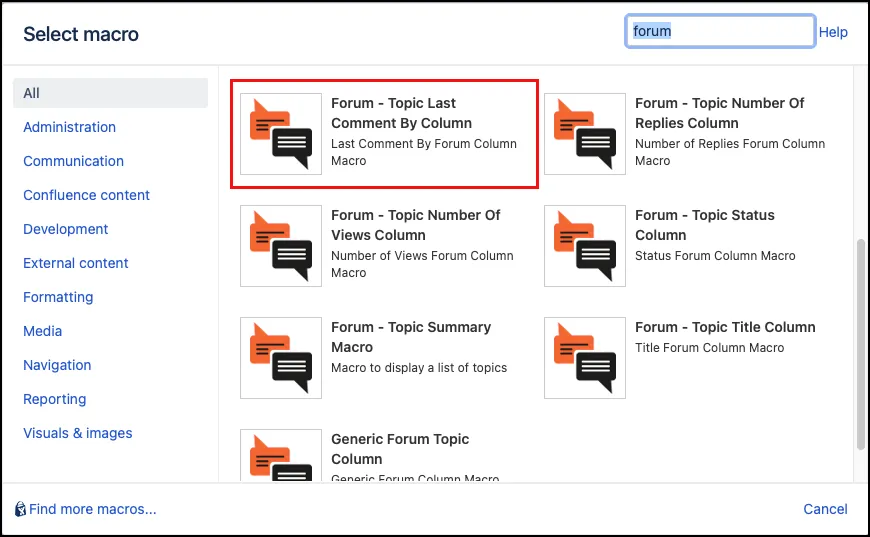The image size is (870, 537).
Task: Click the Forum Topic Status Column icon
Action: click(x=585, y=246)
